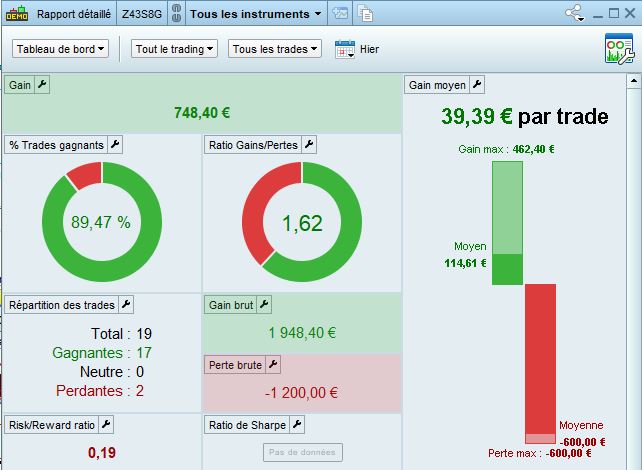Click the Gain moyen label
Image resolution: width=642 pixels, height=470 pixels.
point(437,85)
